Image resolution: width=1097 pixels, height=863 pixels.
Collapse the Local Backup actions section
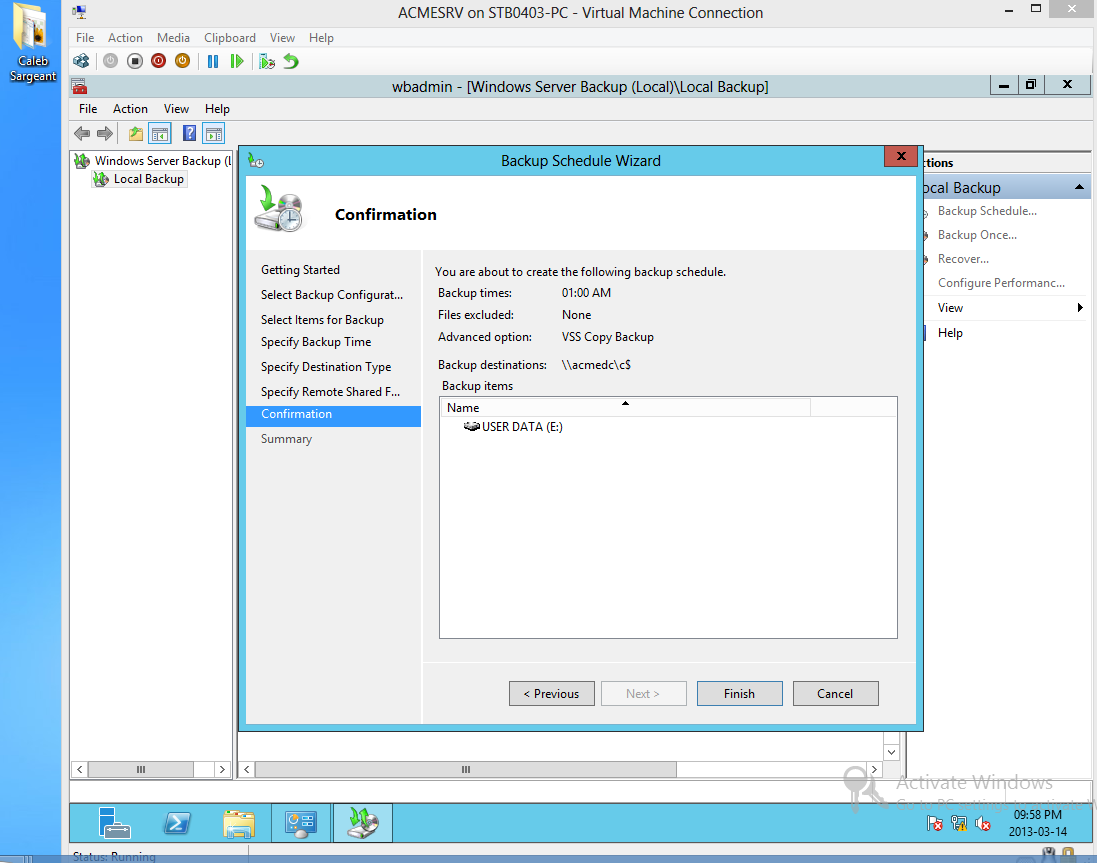1080,187
